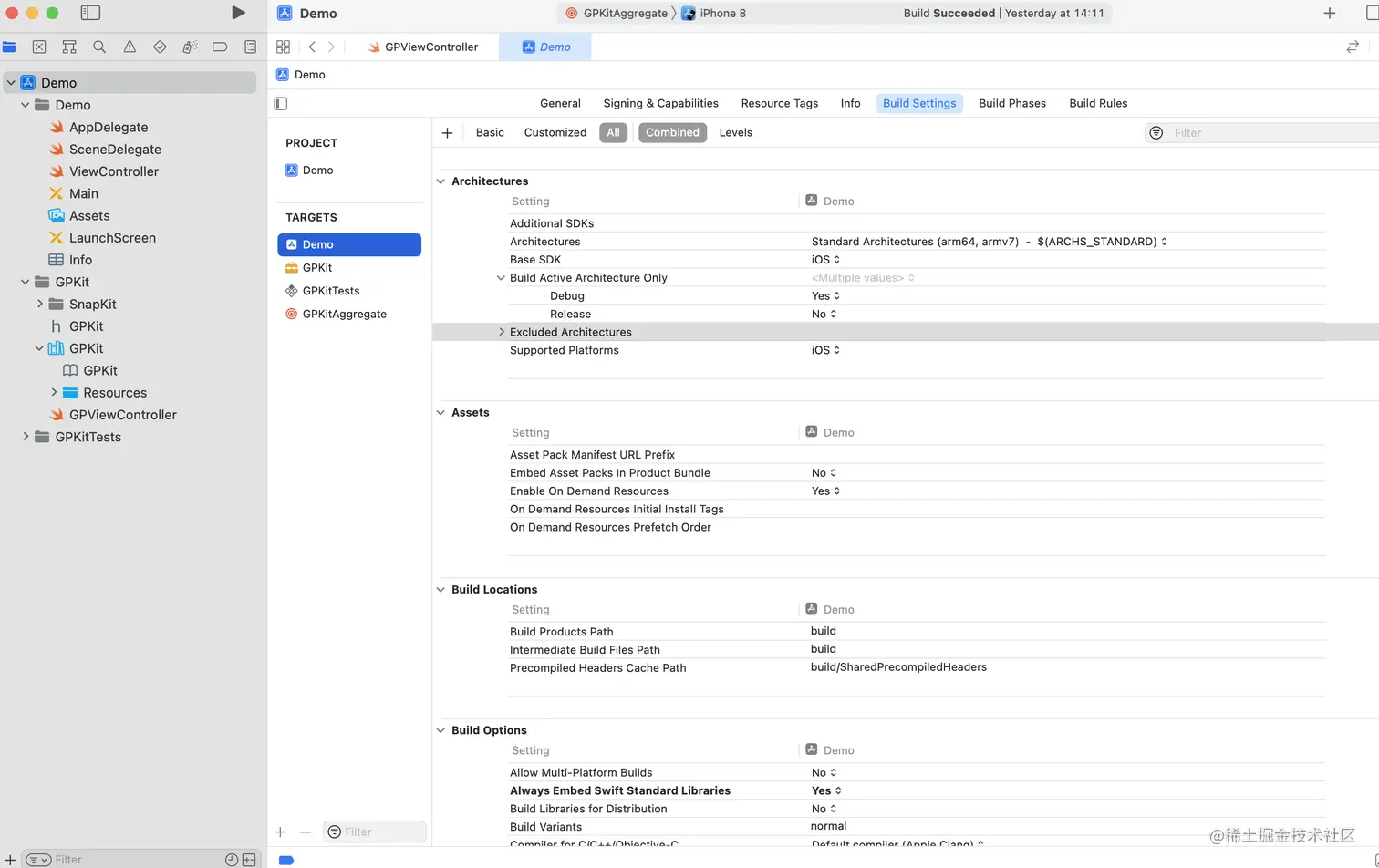Image resolution: width=1379 pixels, height=868 pixels.
Task: Collapse the Assets section
Action: point(441,413)
